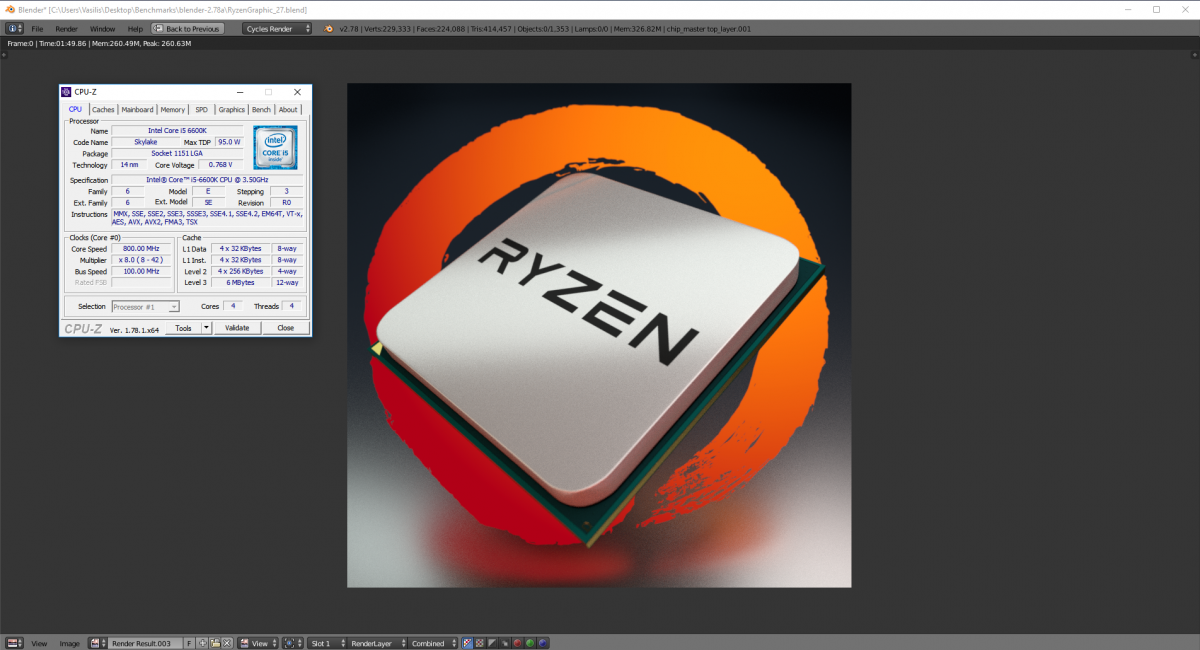The width and height of the screenshot is (1200, 650).
Task: Click the 800.00 MHz core speed value
Action: pyautogui.click(x=141, y=249)
